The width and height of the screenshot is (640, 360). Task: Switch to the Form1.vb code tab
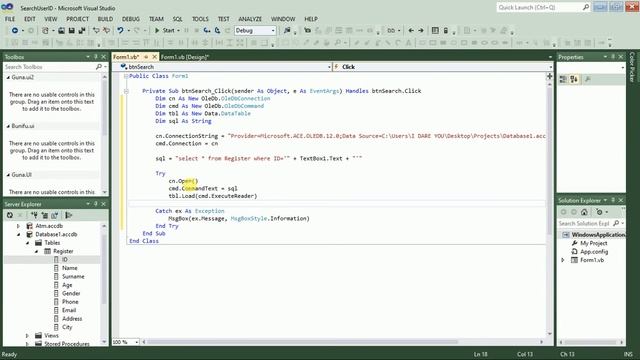(x=126, y=57)
